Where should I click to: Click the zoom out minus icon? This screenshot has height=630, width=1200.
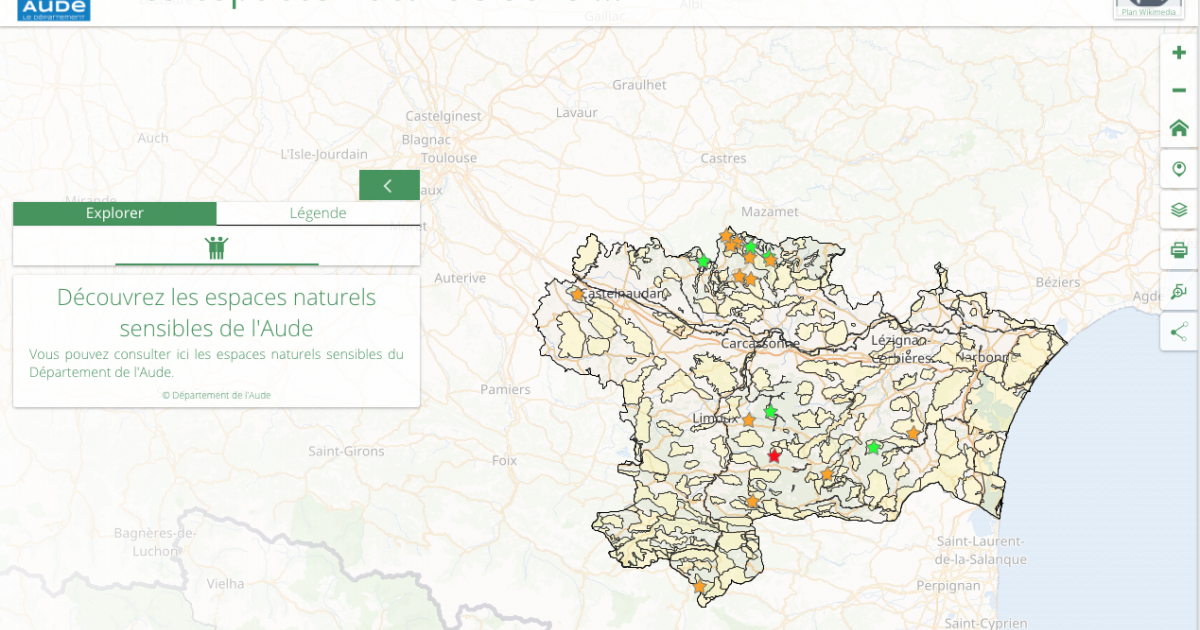coord(1178,89)
